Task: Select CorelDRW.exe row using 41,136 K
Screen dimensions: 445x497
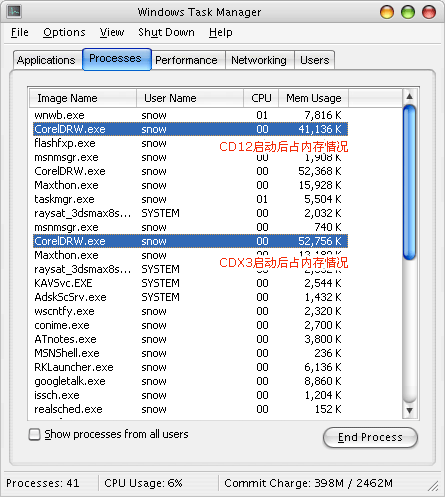Action: [190, 129]
